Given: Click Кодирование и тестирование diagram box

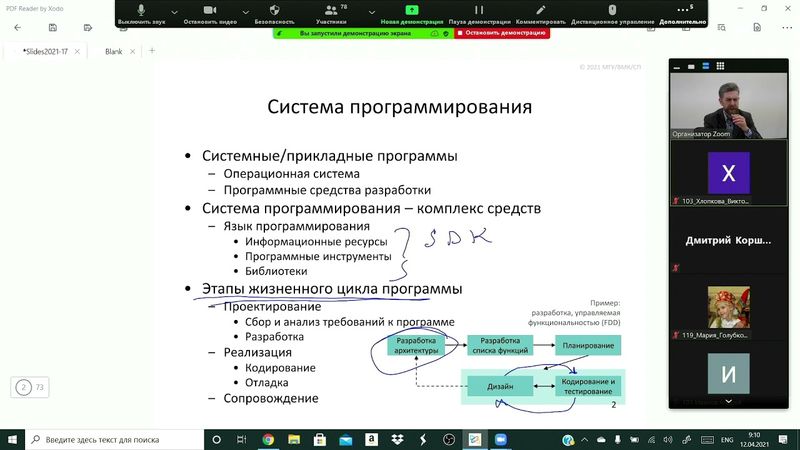Looking at the screenshot, I should (588, 386).
